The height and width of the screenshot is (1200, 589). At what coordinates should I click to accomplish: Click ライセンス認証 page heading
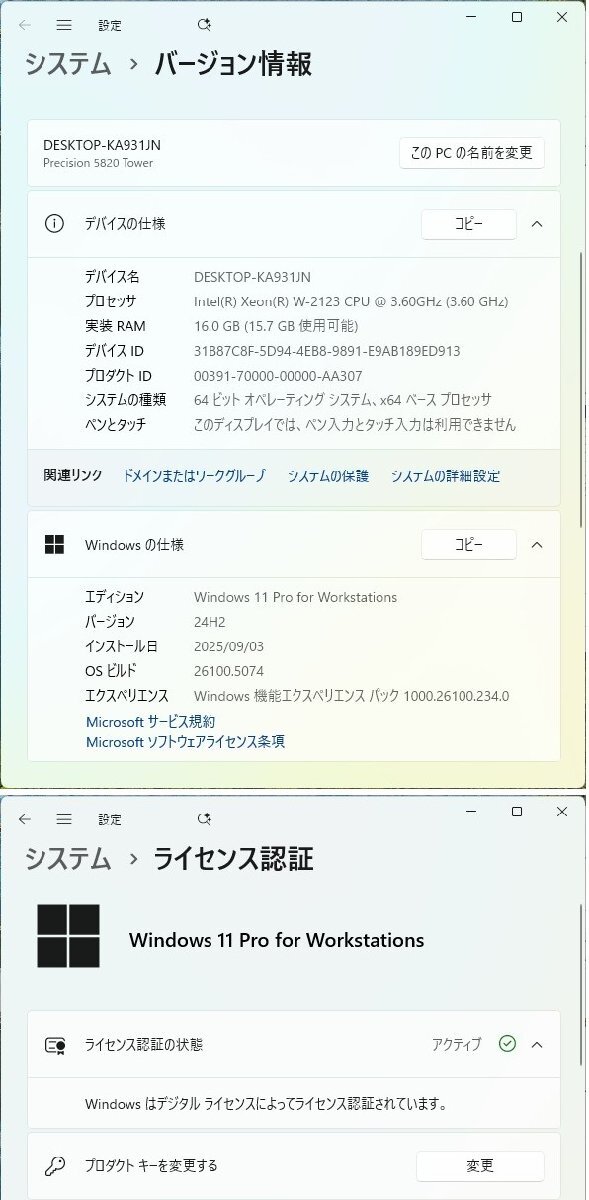click(x=234, y=858)
